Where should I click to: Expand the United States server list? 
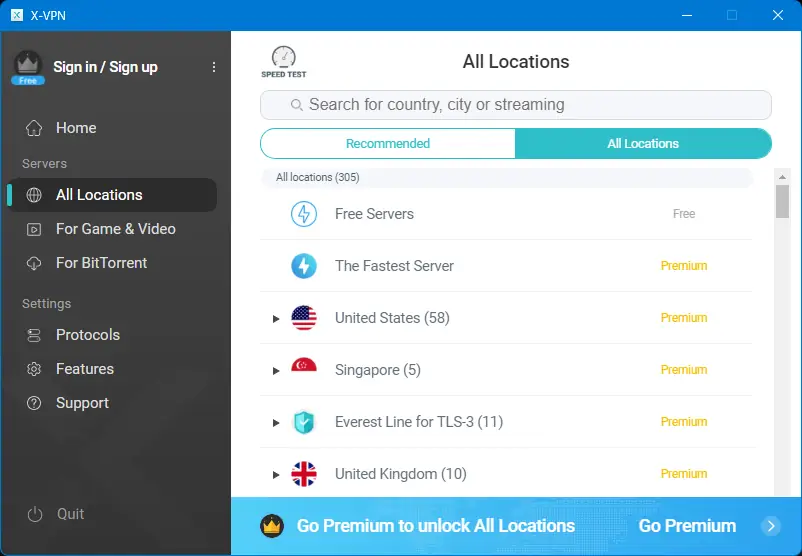click(x=276, y=319)
